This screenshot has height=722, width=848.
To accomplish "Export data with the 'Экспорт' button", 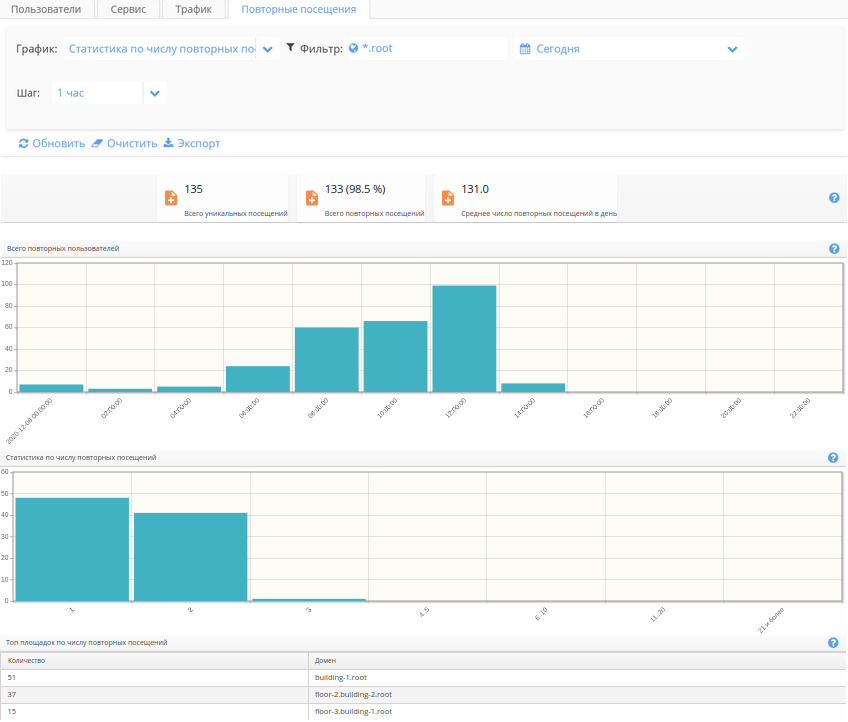I will pyautogui.click(x=191, y=143).
